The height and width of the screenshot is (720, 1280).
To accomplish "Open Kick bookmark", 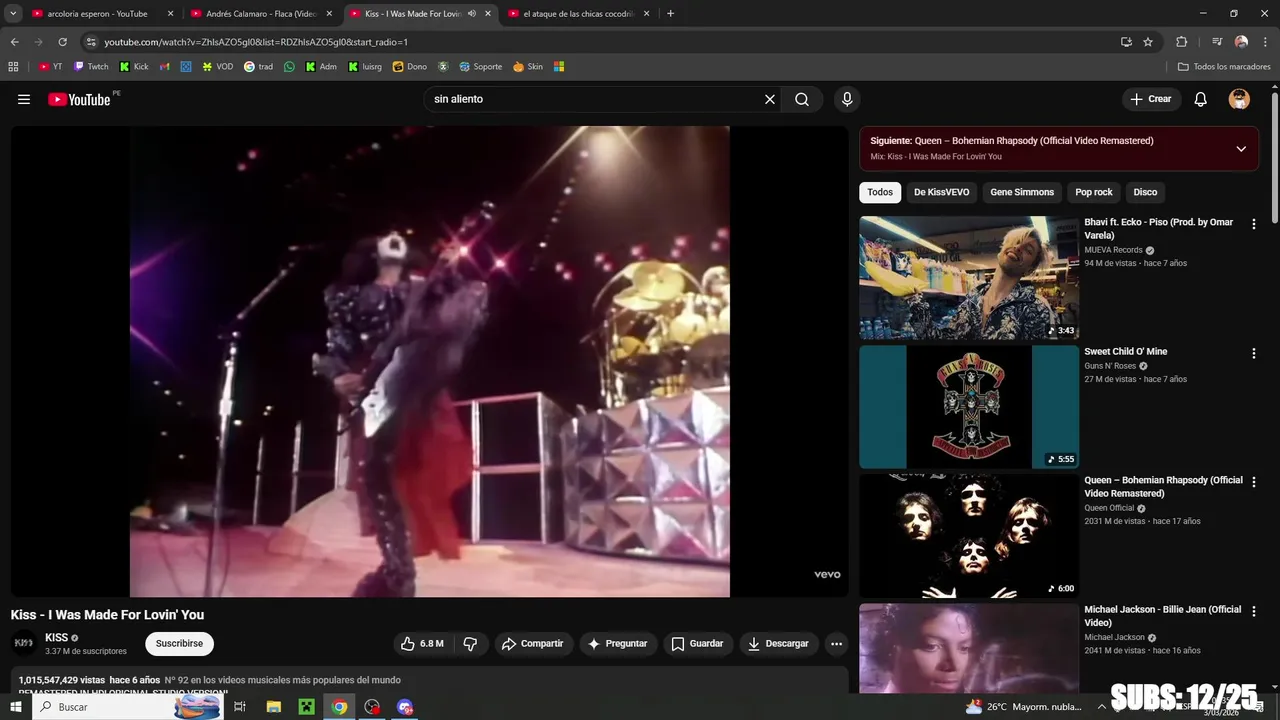I will pos(134,67).
